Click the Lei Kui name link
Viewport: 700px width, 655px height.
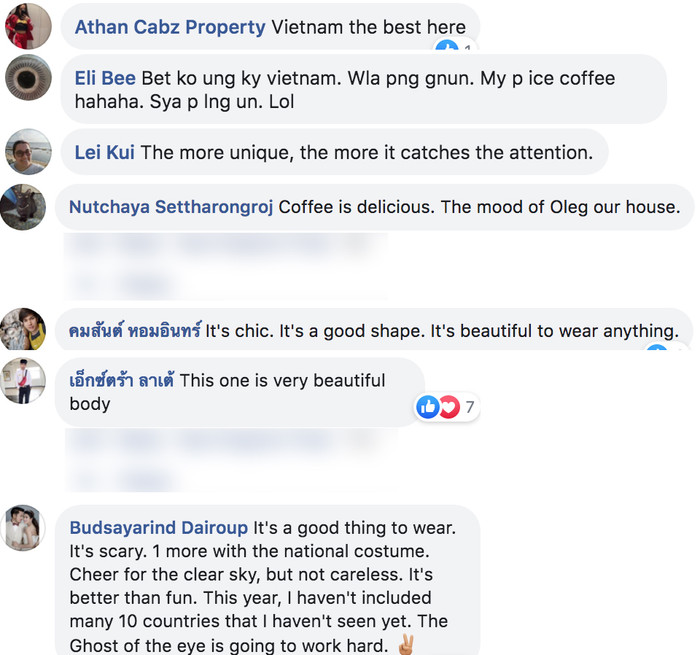click(x=105, y=153)
